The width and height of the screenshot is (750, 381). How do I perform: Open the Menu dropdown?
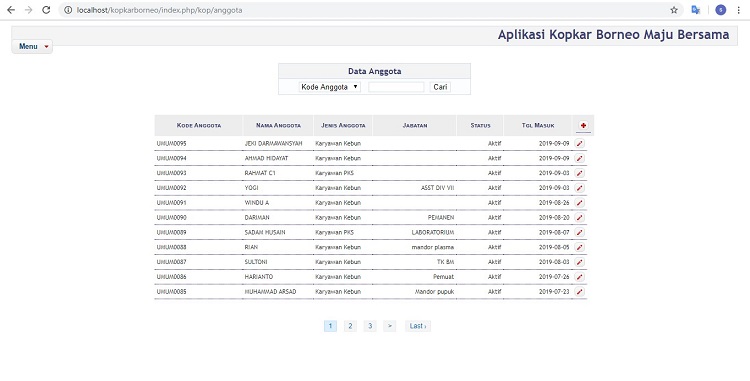[32, 46]
